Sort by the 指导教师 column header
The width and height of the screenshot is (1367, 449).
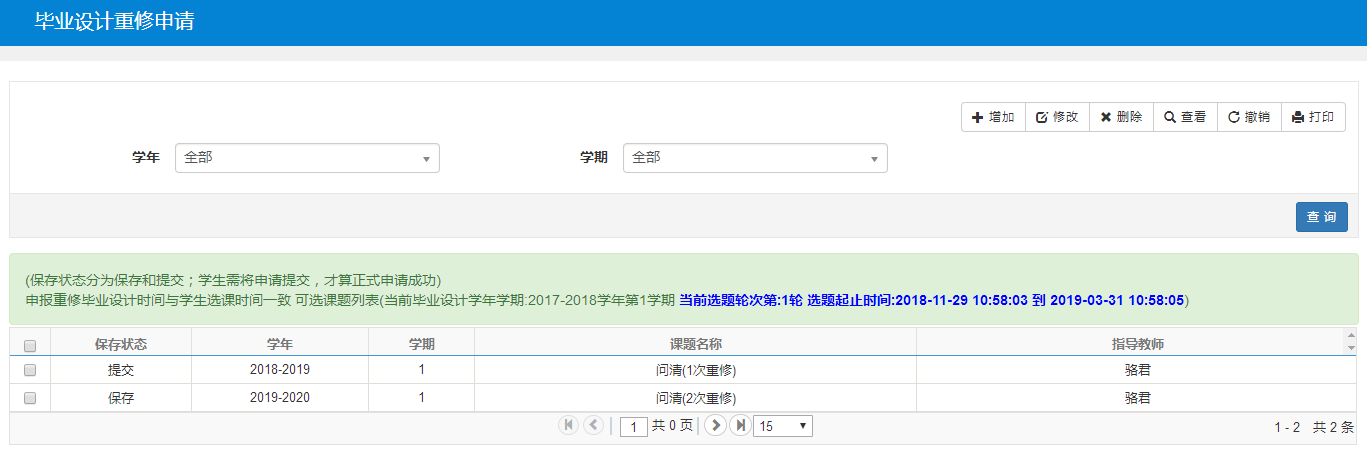pos(1137,344)
